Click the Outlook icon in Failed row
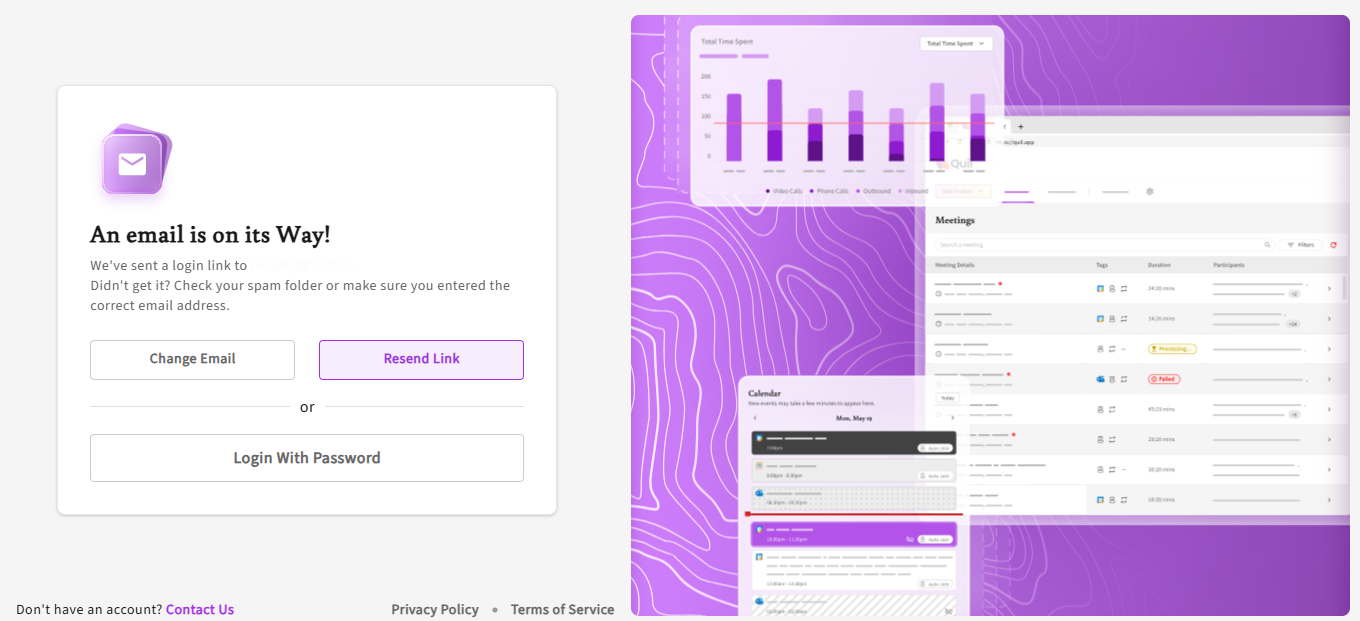 tap(1100, 379)
